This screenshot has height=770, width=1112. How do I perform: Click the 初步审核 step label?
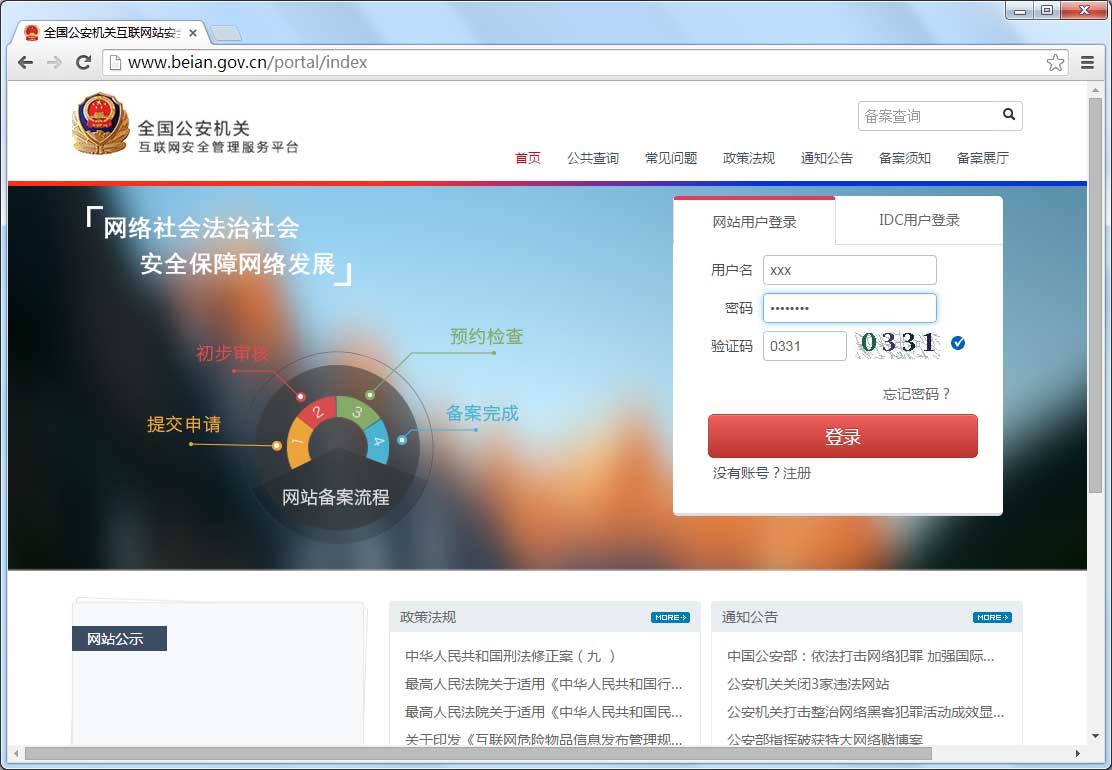pos(232,352)
